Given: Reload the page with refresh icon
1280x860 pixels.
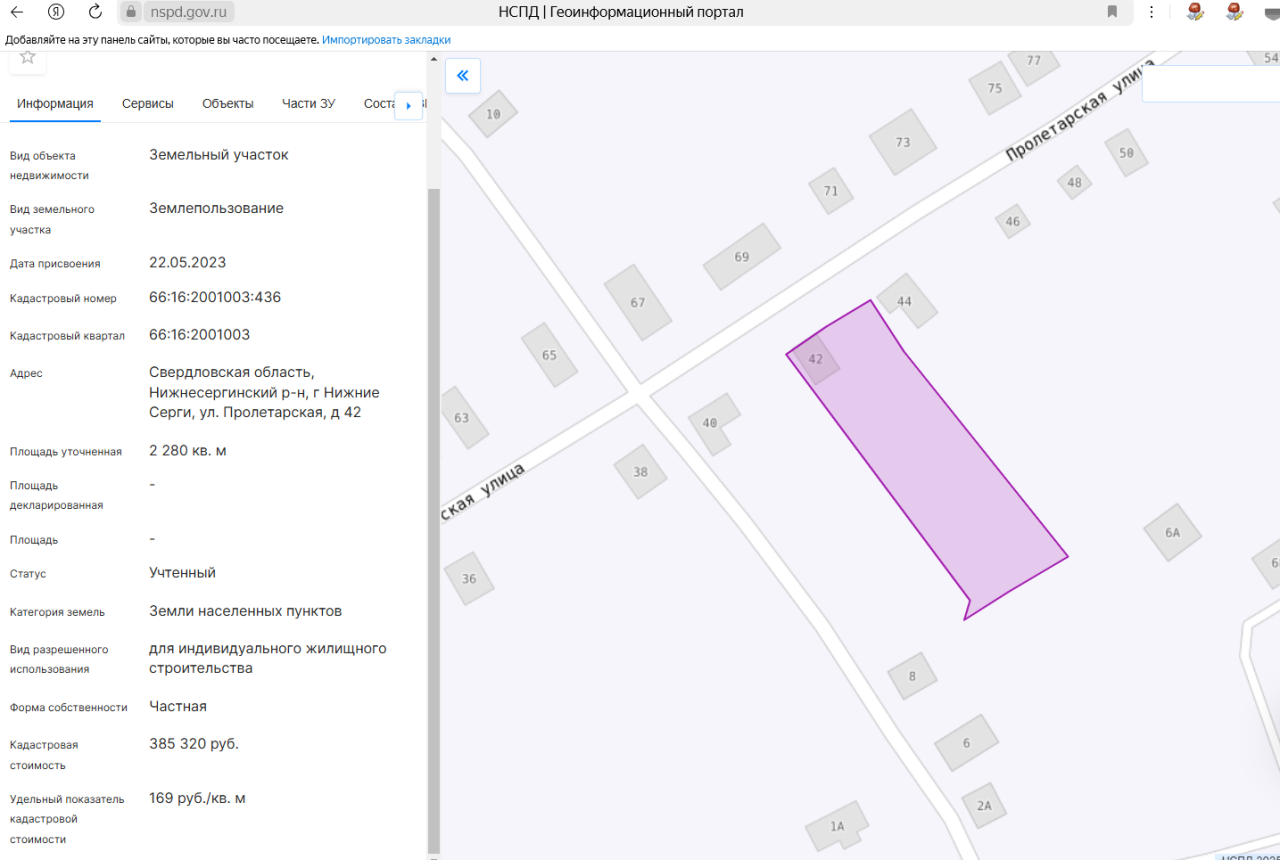Looking at the screenshot, I should 95,12.
